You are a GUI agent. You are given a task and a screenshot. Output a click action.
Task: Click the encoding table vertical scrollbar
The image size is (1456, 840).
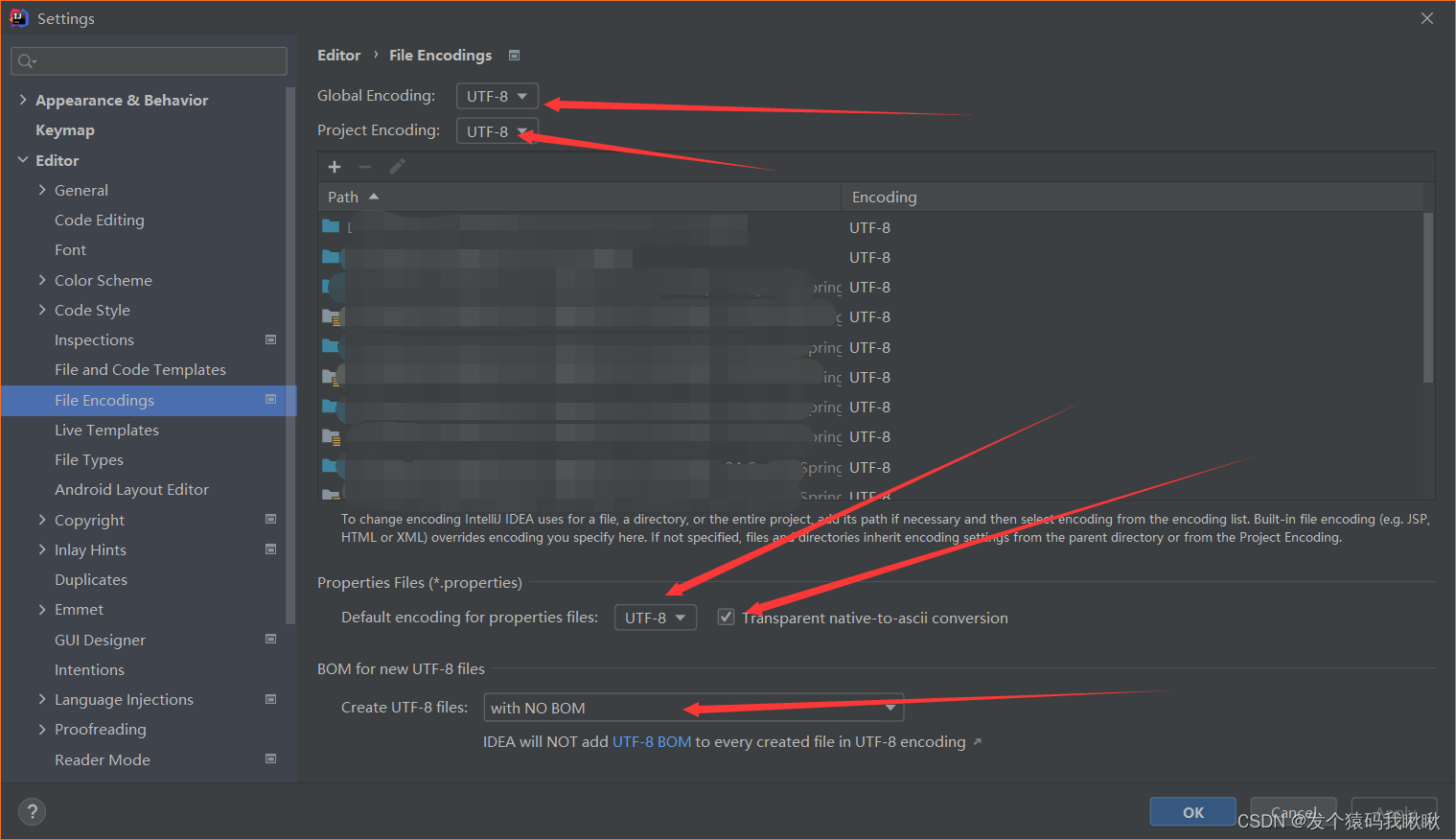(x=1428, y=297)
